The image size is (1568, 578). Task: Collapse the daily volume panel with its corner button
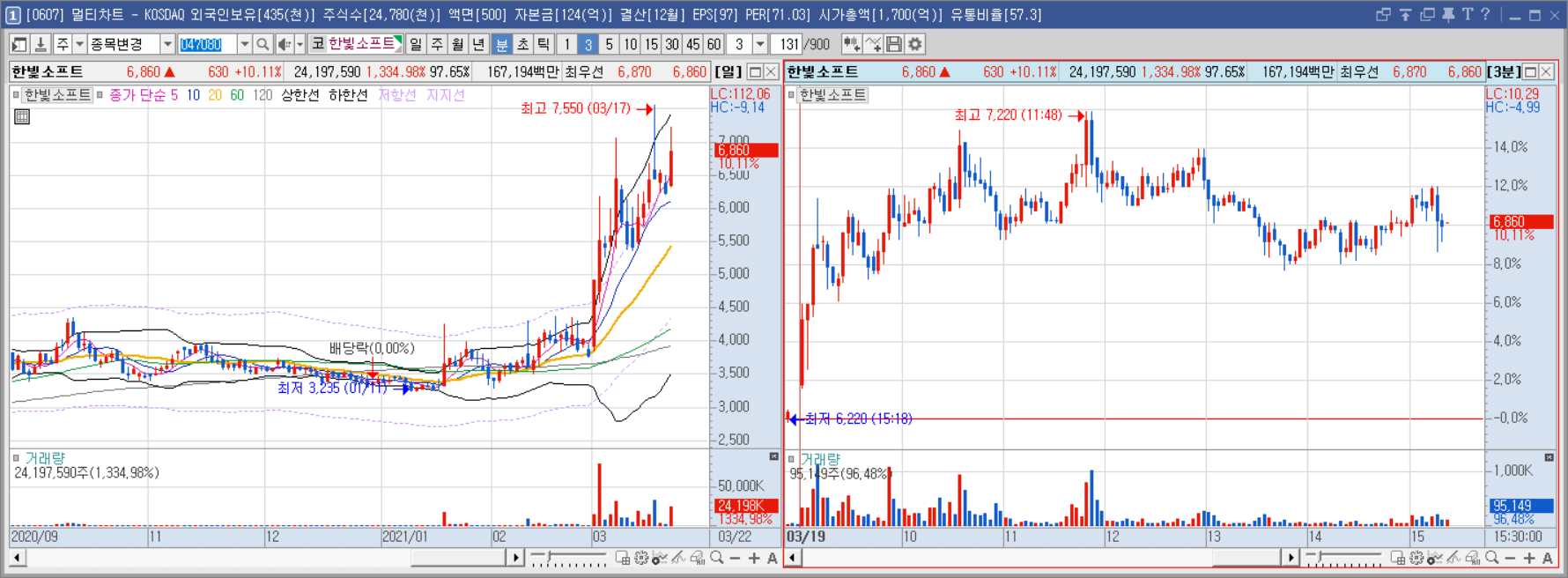coord(773,456)
